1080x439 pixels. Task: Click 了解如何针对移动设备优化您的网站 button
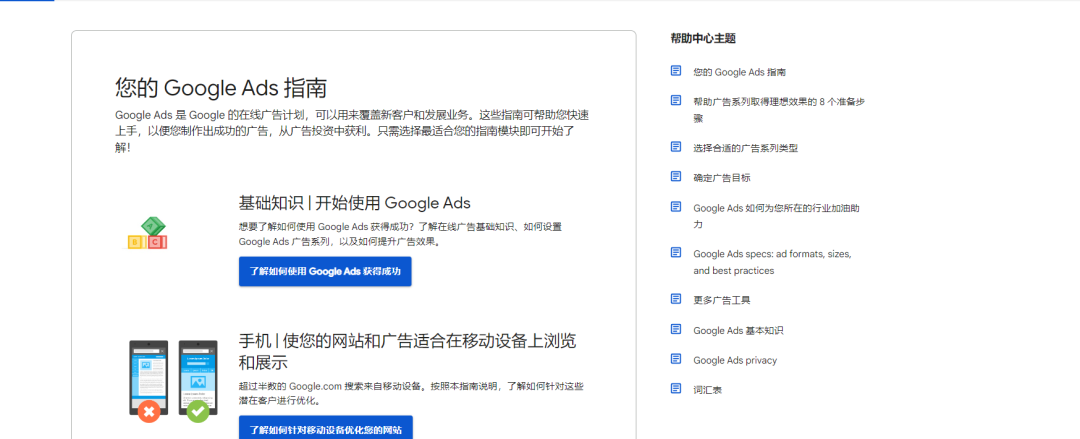click(326, 429)
